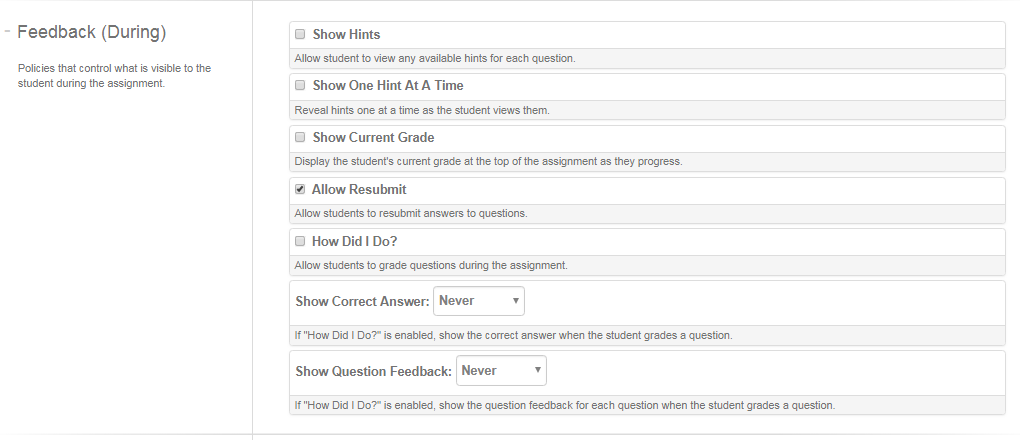This screenshot has height=440, width=1020.
Task: Enable the Show One Hint At A Time checkbox
Action: click(300, 86)
